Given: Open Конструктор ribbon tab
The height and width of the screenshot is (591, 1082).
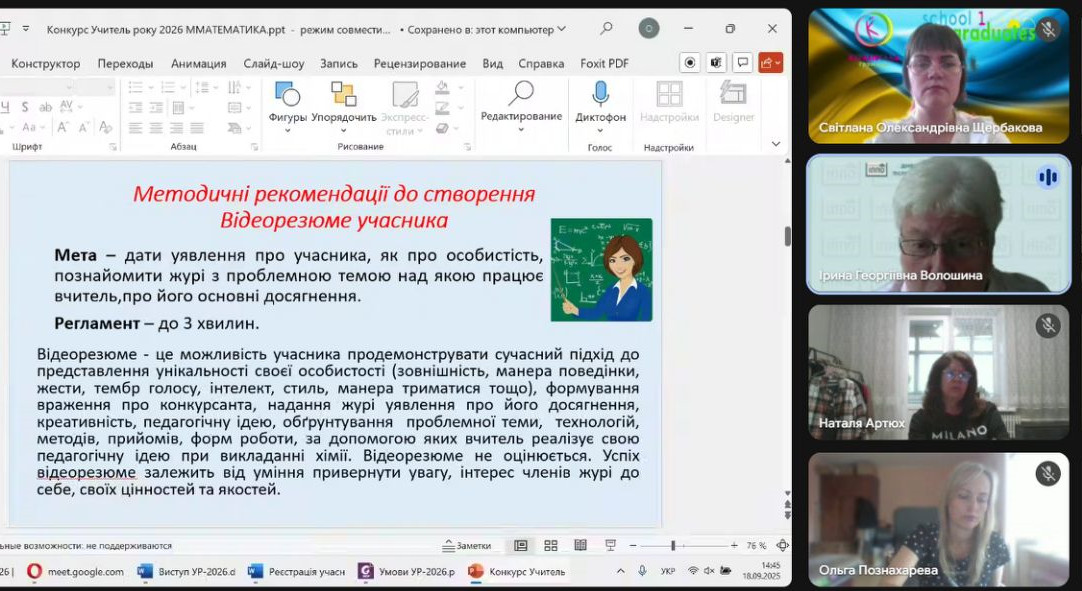Looking at the screenshot, I should point(46,64).
